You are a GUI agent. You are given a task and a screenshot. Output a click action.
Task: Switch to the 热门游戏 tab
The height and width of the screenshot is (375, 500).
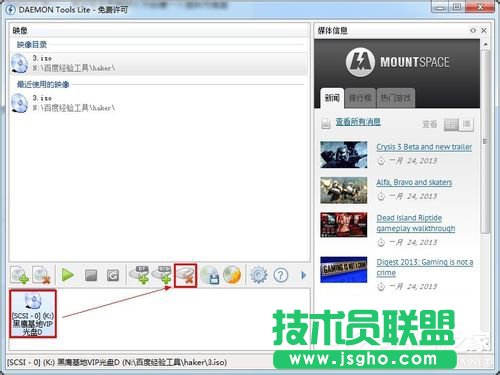coord(396,98)
